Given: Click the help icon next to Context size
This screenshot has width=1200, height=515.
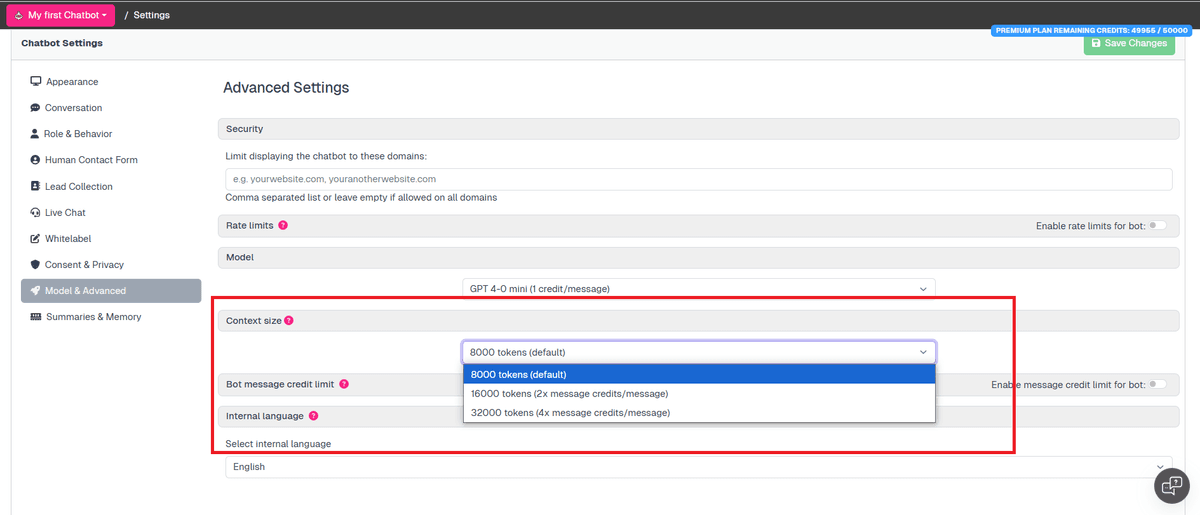Looking at the screenshot, I should [x=289, y=321].
